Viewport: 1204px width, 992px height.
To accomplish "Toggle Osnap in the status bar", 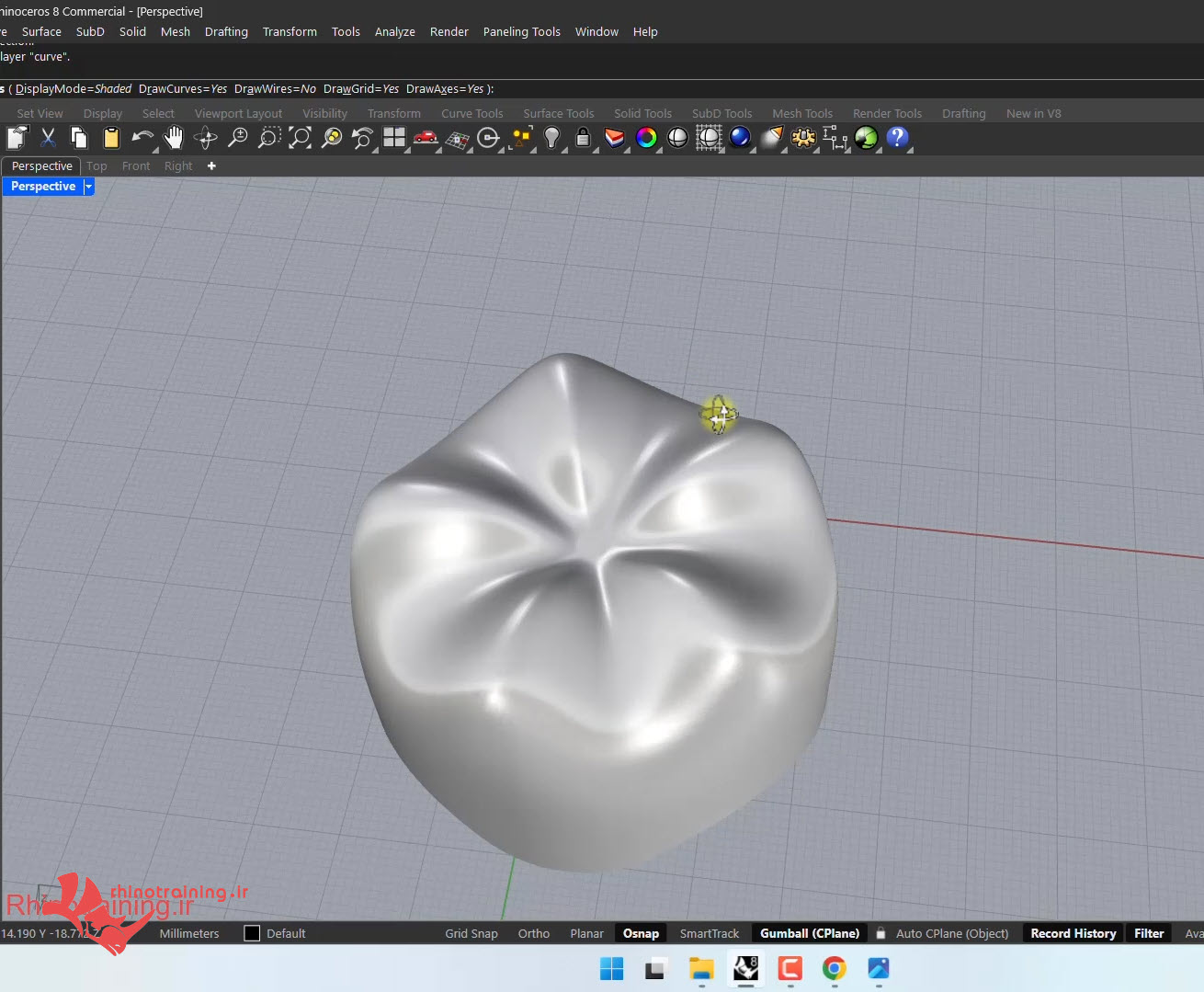I will [x=641, y=933].
